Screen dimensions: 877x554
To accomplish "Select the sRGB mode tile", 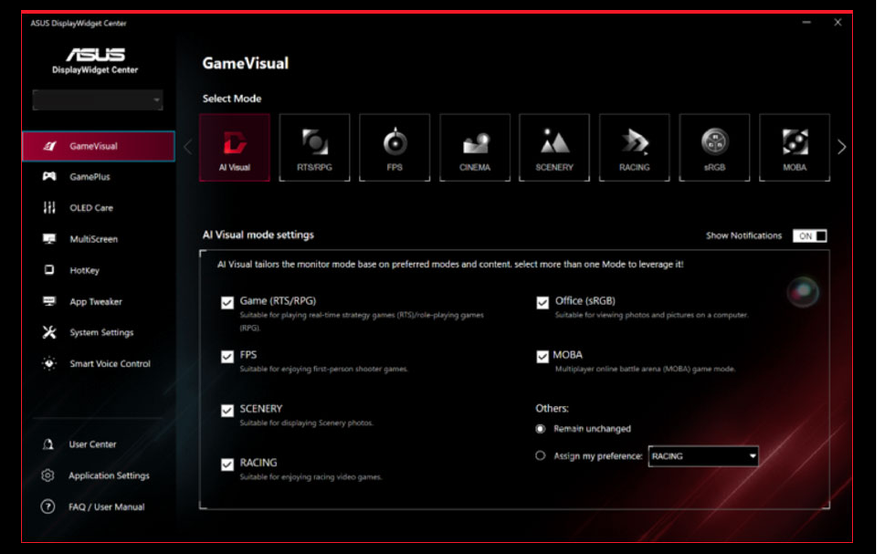I will [714, 148].
